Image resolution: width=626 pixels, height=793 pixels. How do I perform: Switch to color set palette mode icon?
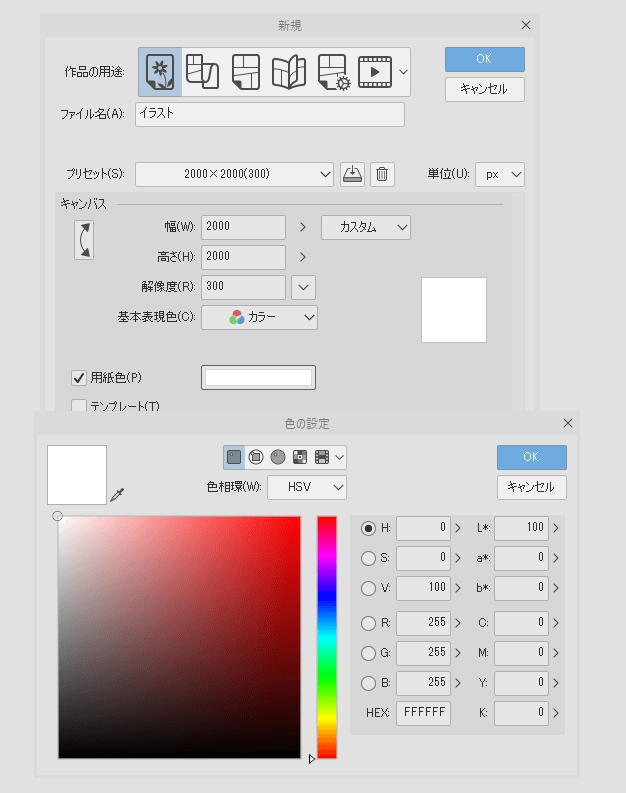pos(300,457)
